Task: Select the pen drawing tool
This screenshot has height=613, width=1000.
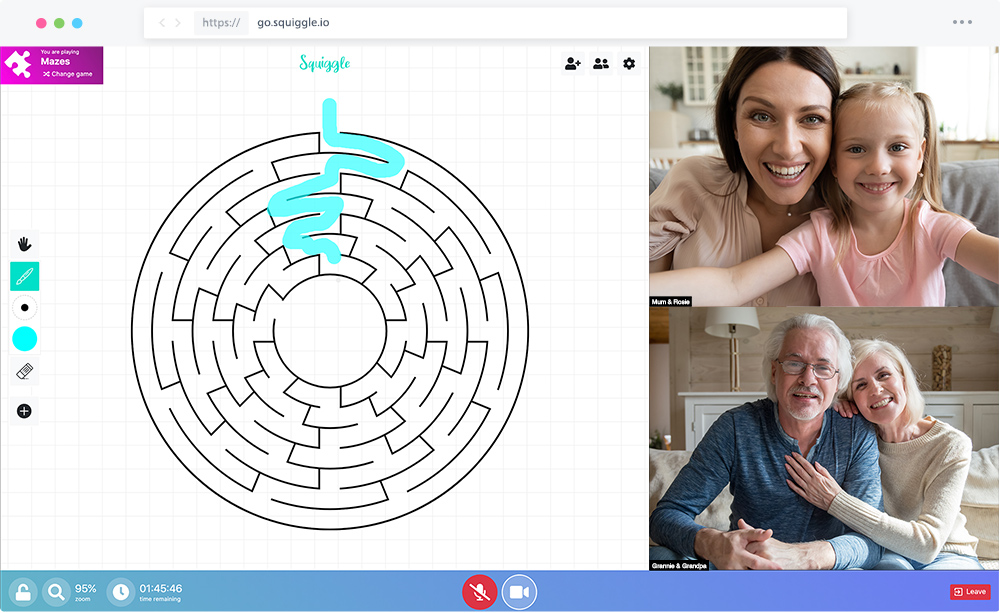Action: point(24,276)
